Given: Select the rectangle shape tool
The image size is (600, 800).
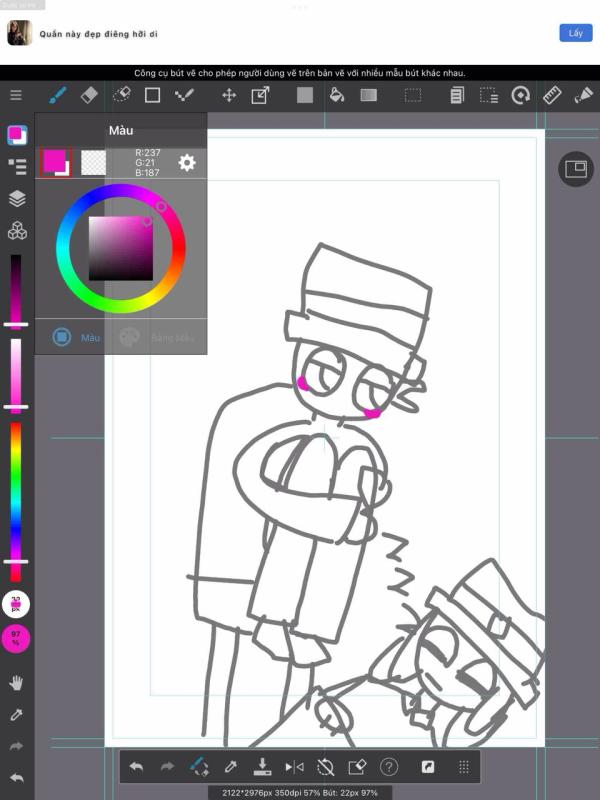Looking at the screenshot, I should click(x=152, y=95).
